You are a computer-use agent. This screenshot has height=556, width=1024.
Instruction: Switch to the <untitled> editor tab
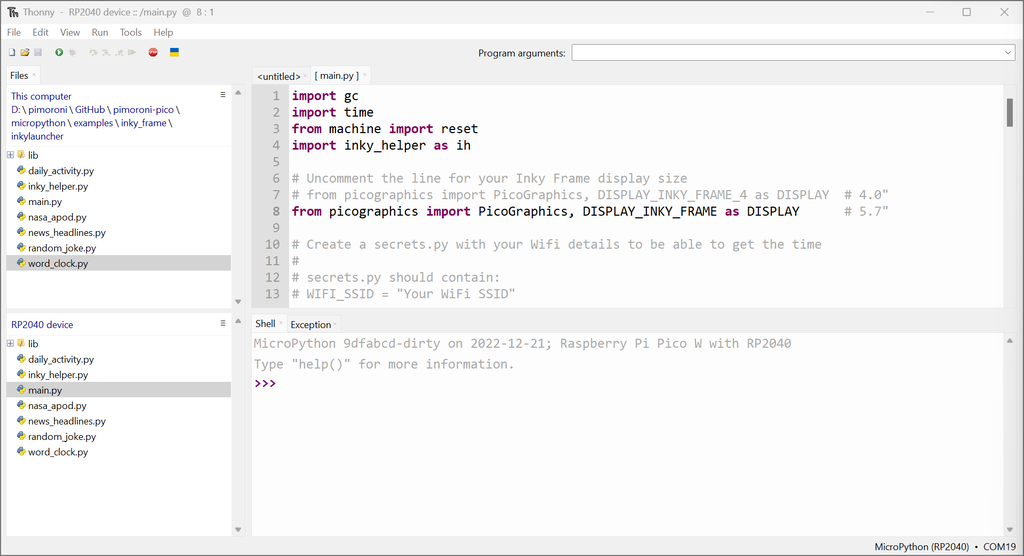[278, 76]
